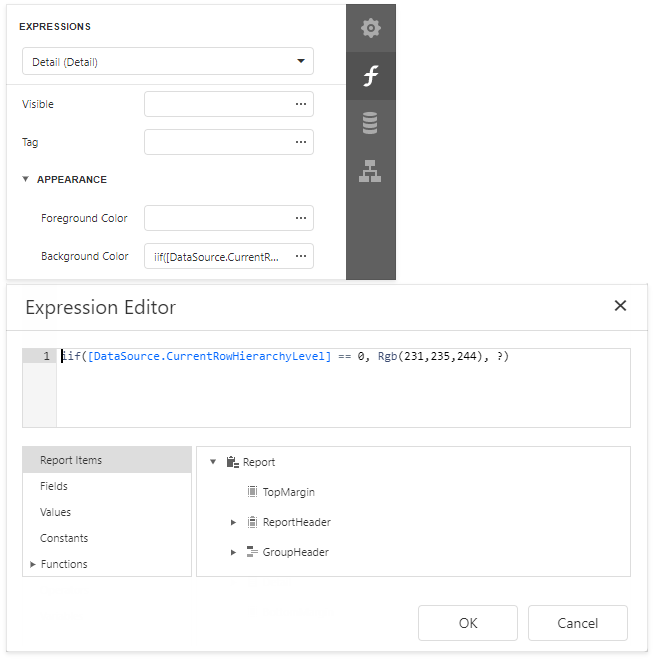Click the Foreground Color label
Viewport: 654px width, 660px height.
point(84,218)
